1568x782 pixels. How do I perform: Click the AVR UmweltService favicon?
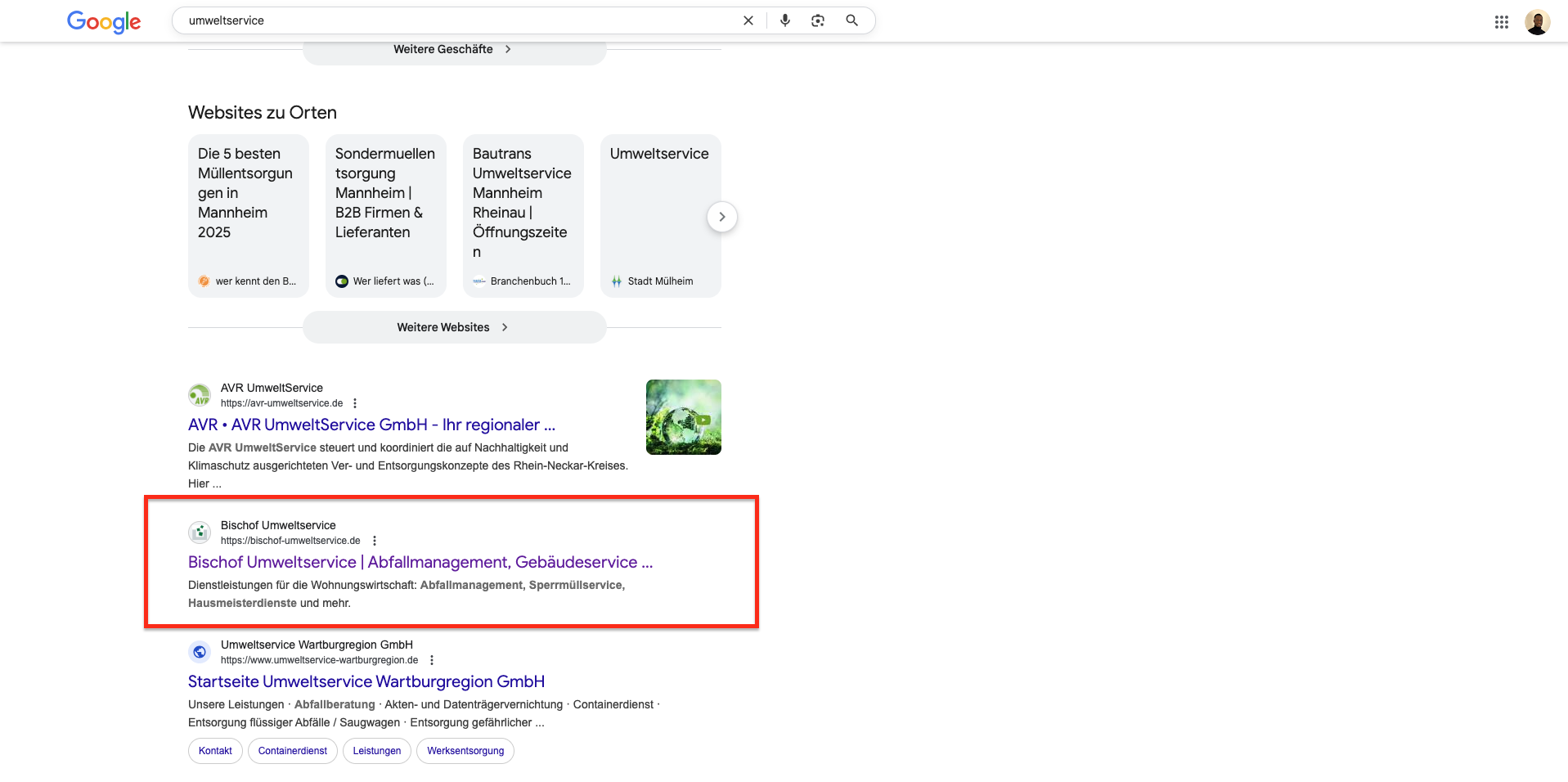click(x=200, y=395)
